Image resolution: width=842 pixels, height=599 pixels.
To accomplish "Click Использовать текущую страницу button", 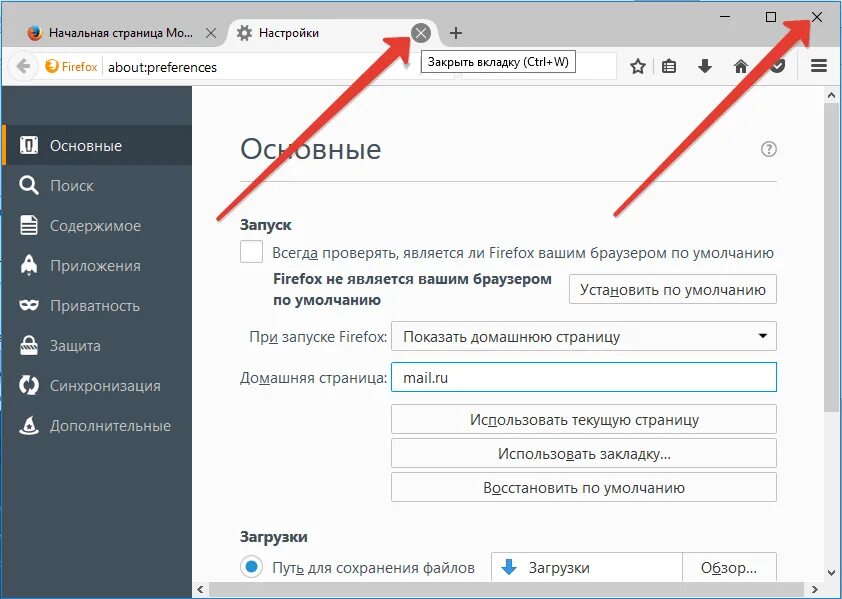I will point(584,419).
